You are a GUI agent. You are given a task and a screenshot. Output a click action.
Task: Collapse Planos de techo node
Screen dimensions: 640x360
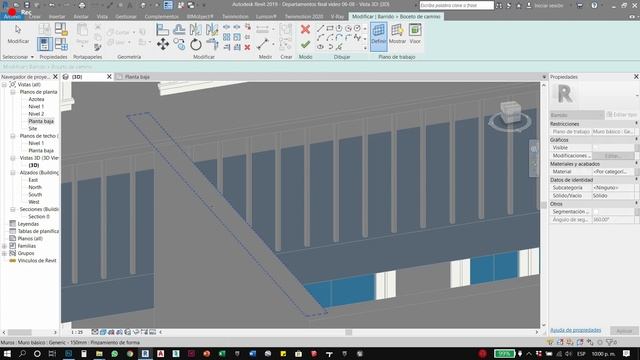pyautogui.click(x=12, y=136)
